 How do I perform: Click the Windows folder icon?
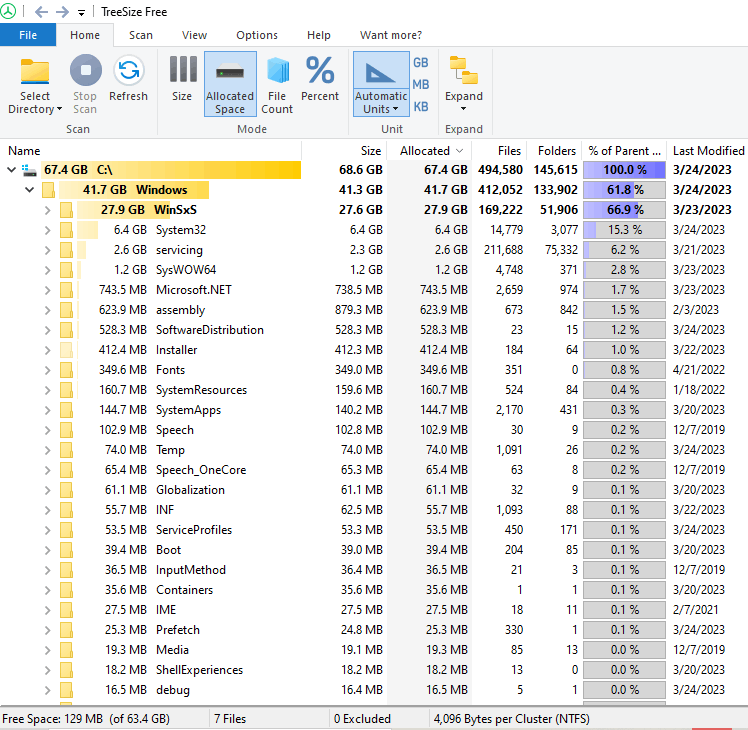coord(48,190)
